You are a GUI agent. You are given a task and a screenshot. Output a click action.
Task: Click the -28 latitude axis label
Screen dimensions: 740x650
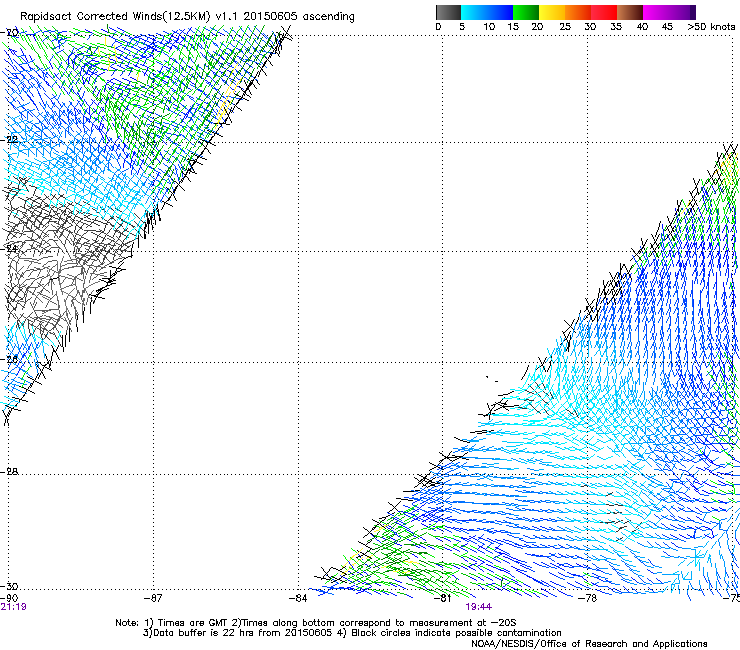9,472
